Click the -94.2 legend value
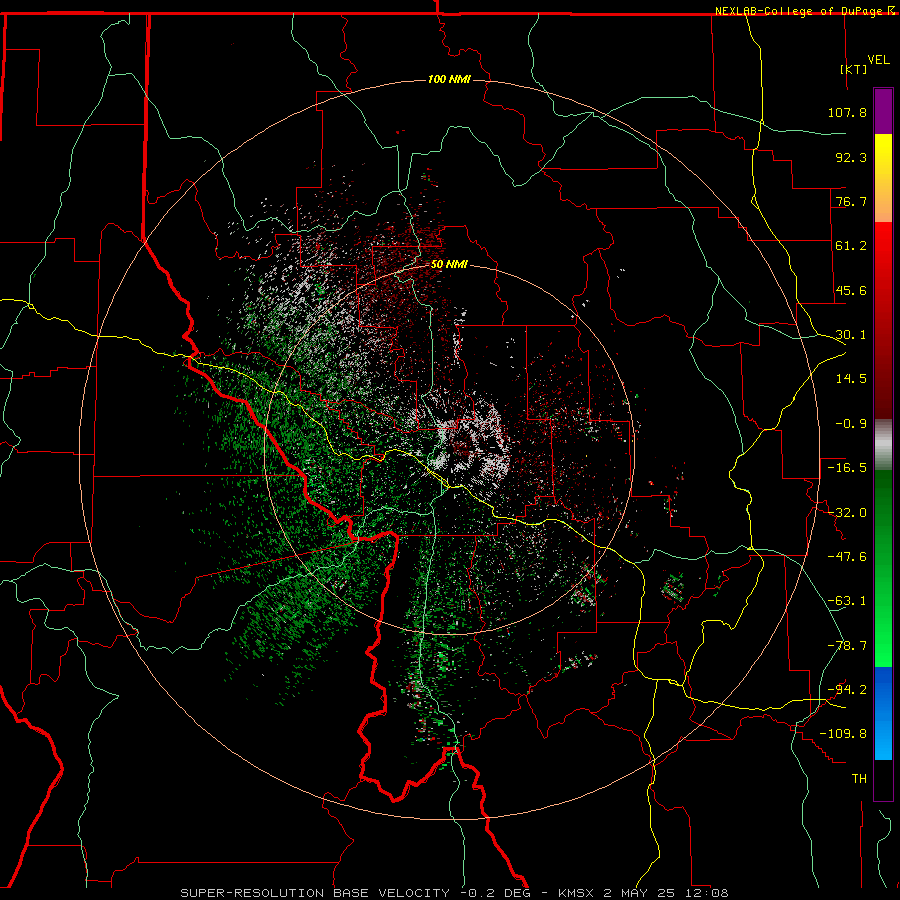Screen dimensions: 900x900 point(847,689)
